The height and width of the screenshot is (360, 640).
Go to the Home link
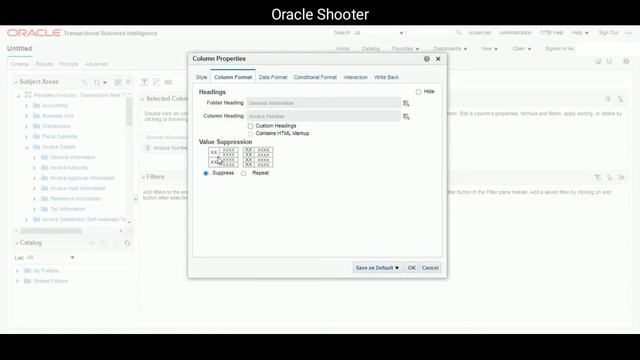click(x=342, y=49)
